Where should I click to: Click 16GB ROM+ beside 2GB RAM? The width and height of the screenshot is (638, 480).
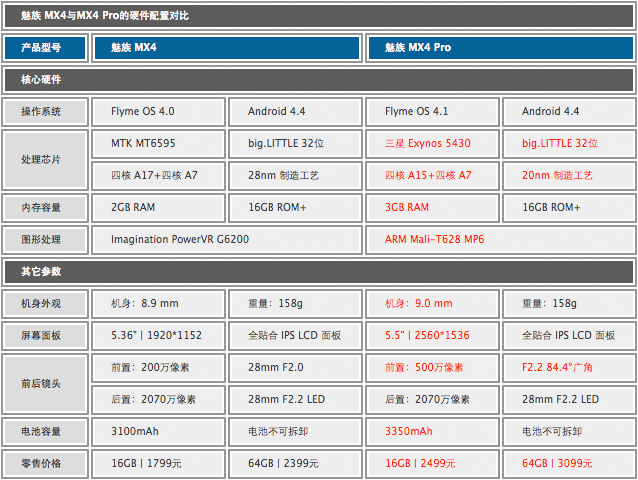pyautogui.click(x=295, y=207)
